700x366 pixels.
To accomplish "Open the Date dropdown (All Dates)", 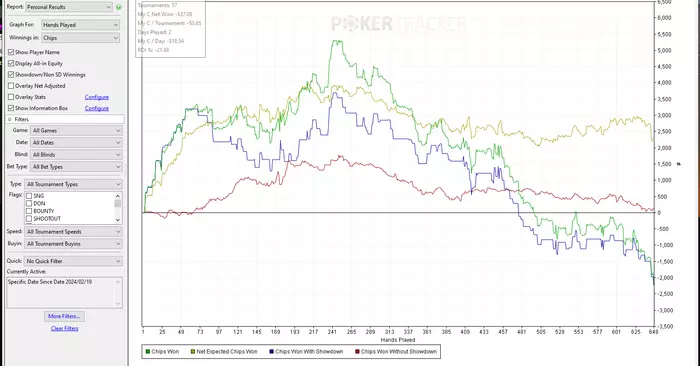I will pos(76,142).
